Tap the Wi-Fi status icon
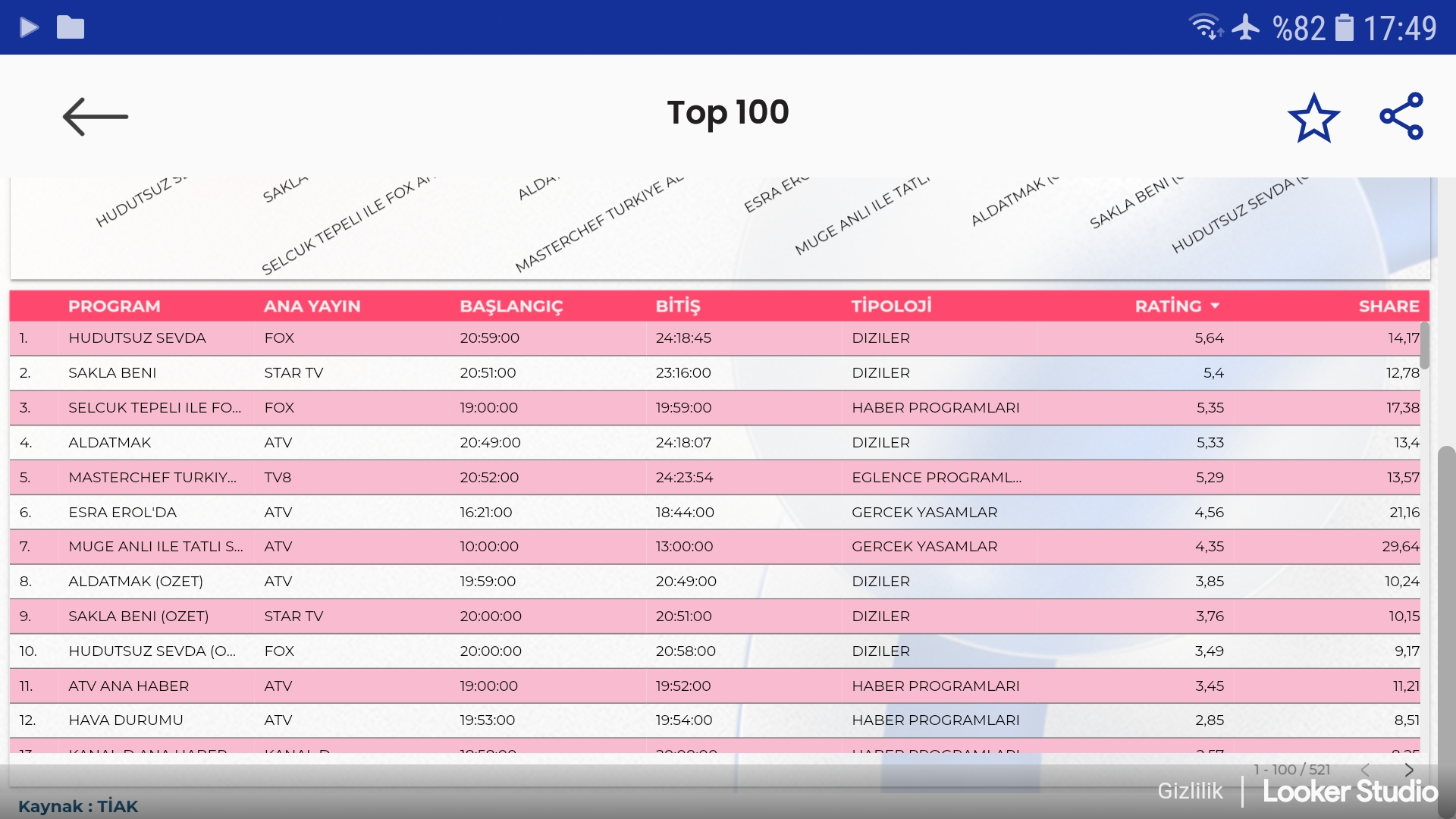Screen dimensions: 1456x819 (1204, 27)
